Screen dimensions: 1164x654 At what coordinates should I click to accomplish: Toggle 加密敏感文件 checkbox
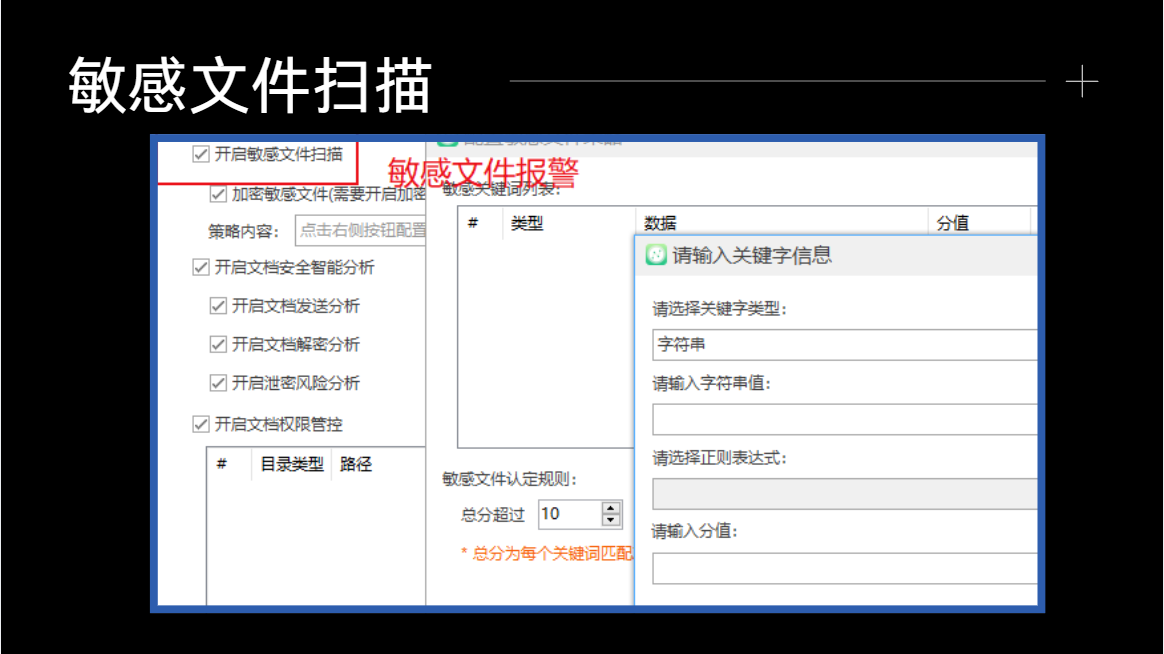[x=218, y=194]
